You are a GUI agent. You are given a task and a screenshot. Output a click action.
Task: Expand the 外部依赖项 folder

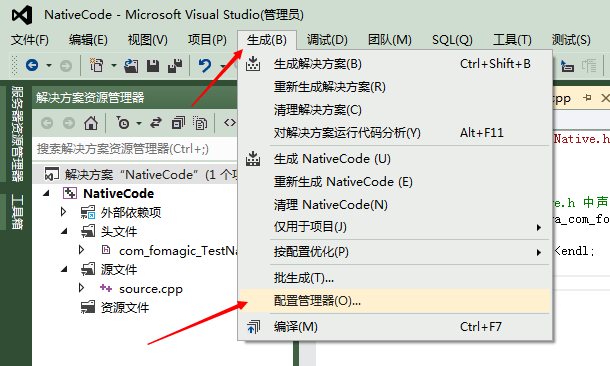coord(63,212)
